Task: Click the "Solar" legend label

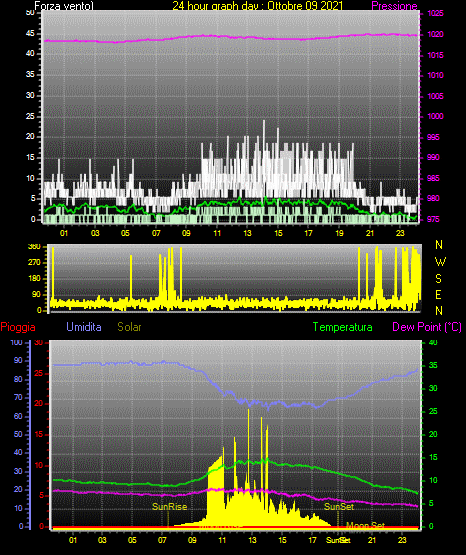Action: 130,327
